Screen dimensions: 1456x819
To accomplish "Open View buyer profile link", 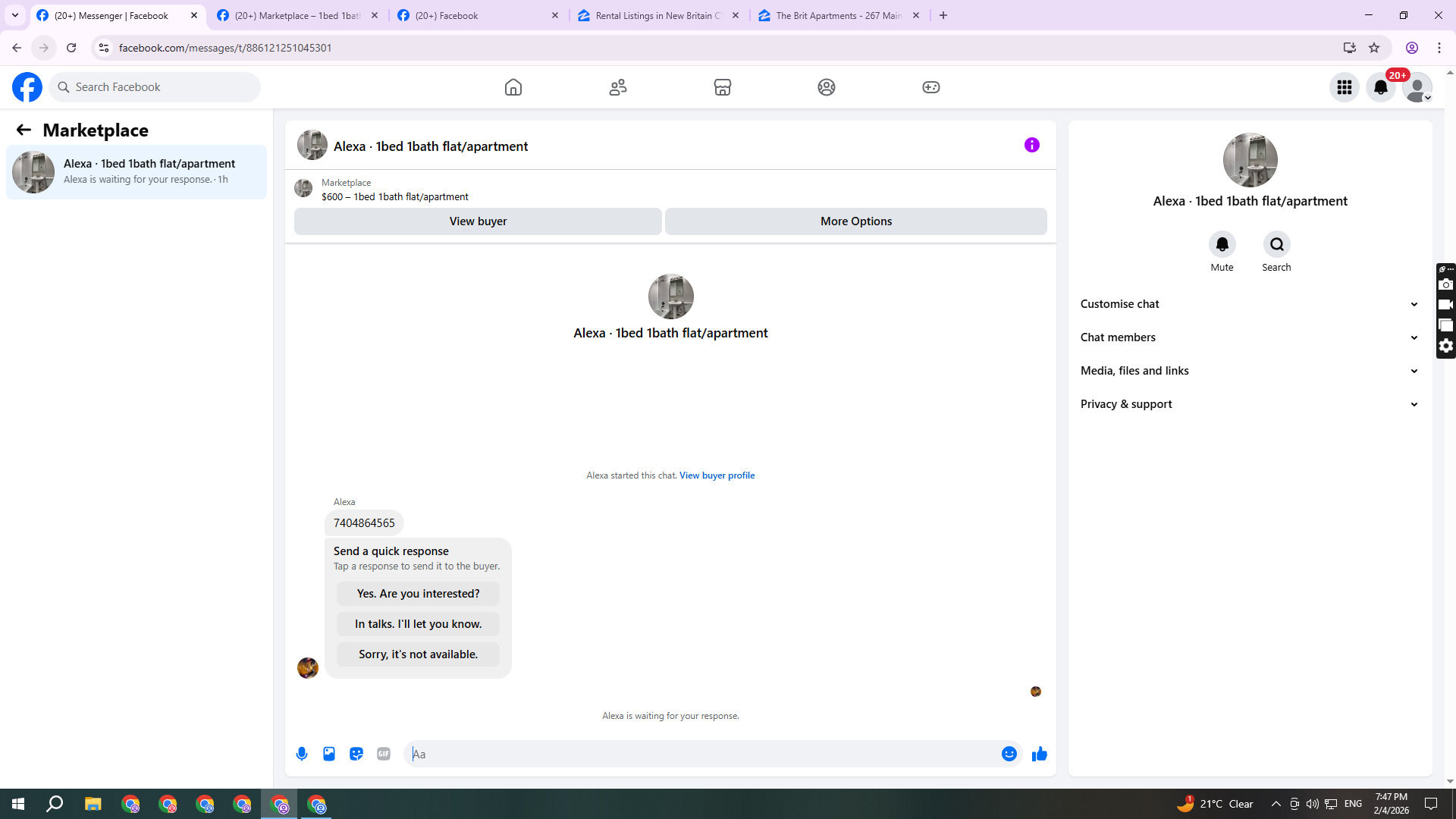I will coord(717,475).
